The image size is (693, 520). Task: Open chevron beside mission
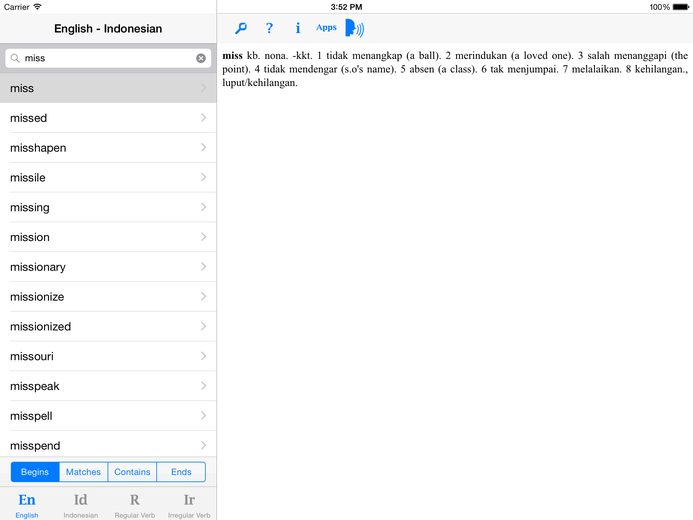tap(203, 237)
